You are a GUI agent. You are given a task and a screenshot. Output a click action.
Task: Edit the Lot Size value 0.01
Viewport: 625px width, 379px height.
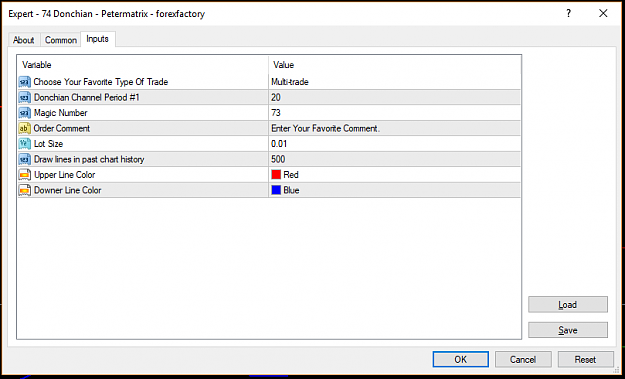(395, 144)
